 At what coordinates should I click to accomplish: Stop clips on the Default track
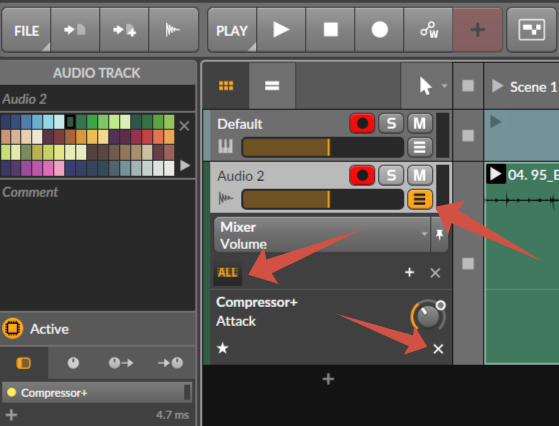point(468,135)
